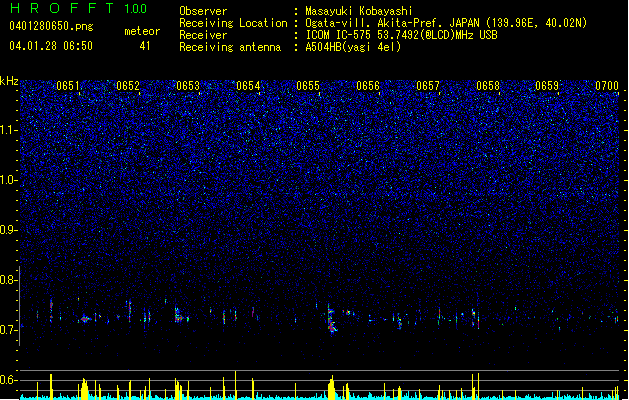
Task: Select observer name Masayuki Kobayashi
Action: click(359, 11)
